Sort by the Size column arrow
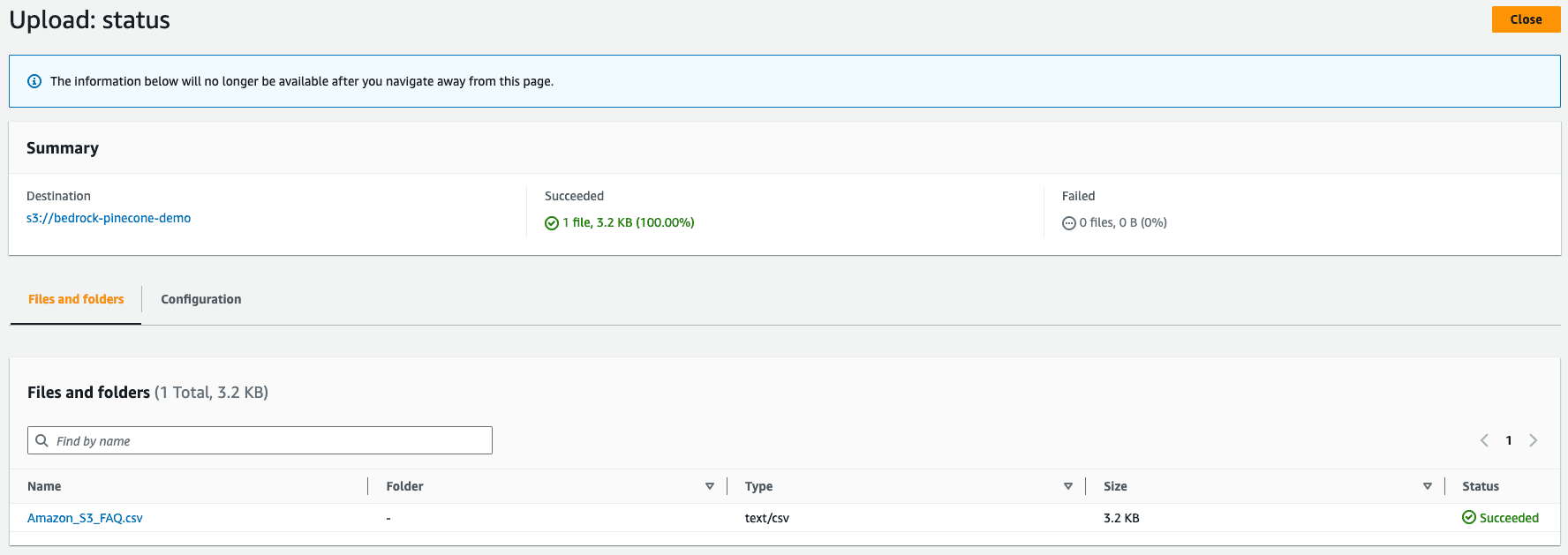 pyautogui.click(x=1428, y=486)
